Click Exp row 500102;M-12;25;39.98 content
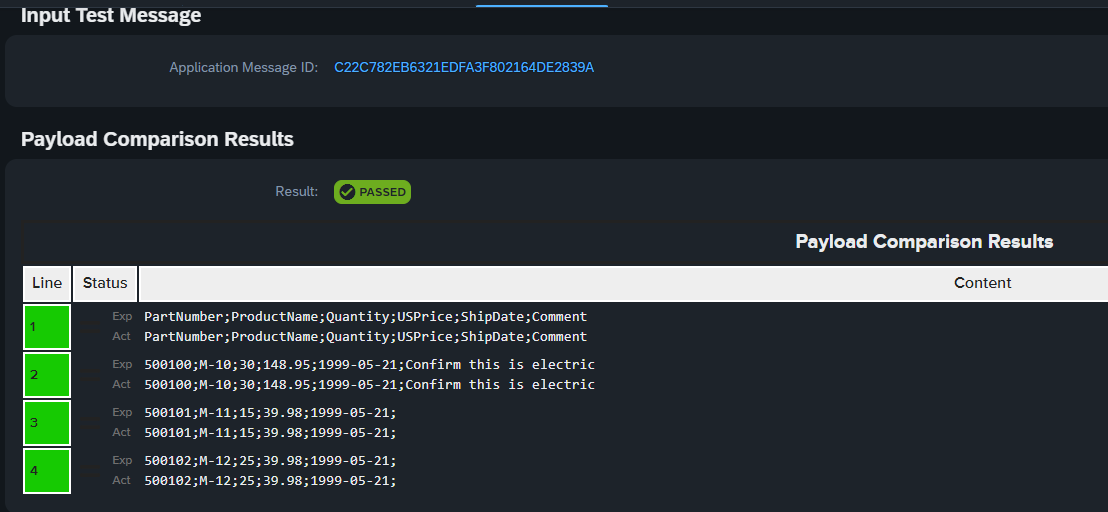 (x=271, y=460)
